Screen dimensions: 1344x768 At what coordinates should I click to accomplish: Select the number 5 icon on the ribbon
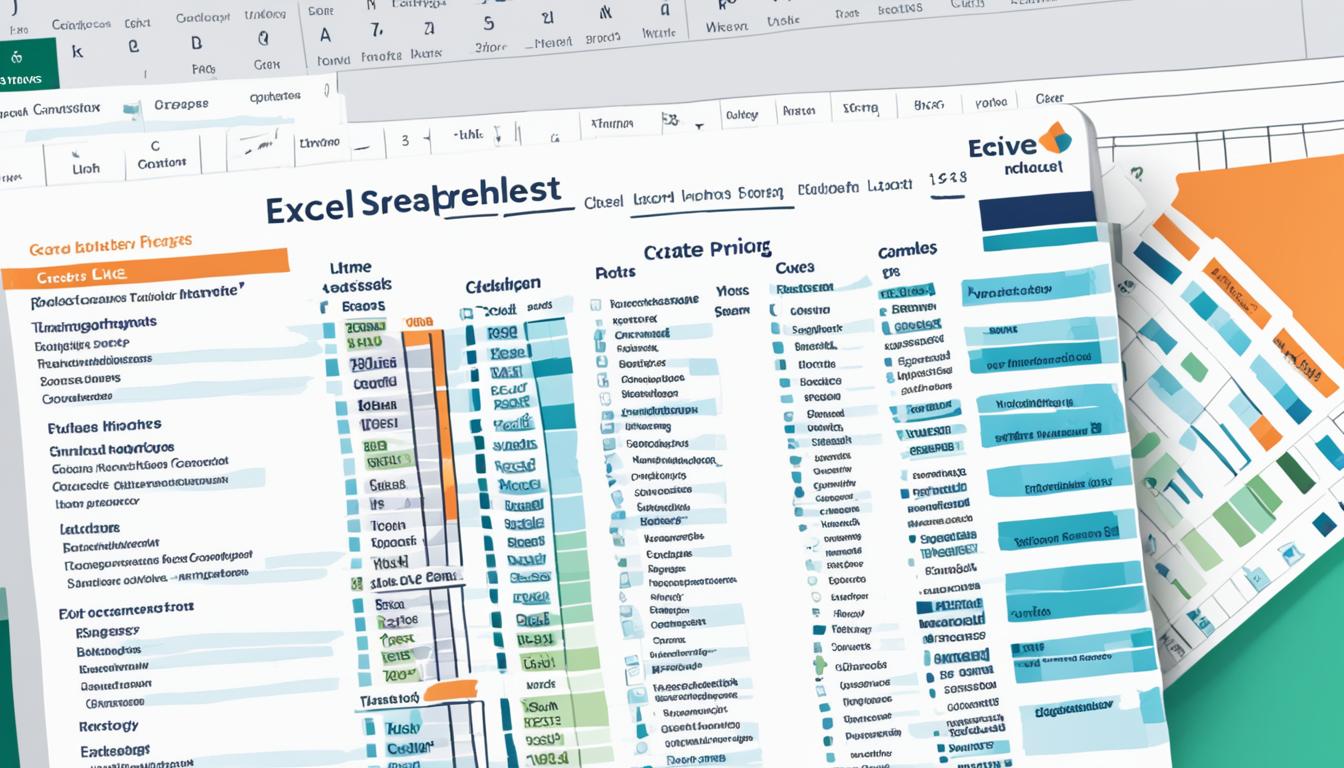(488, 22)
